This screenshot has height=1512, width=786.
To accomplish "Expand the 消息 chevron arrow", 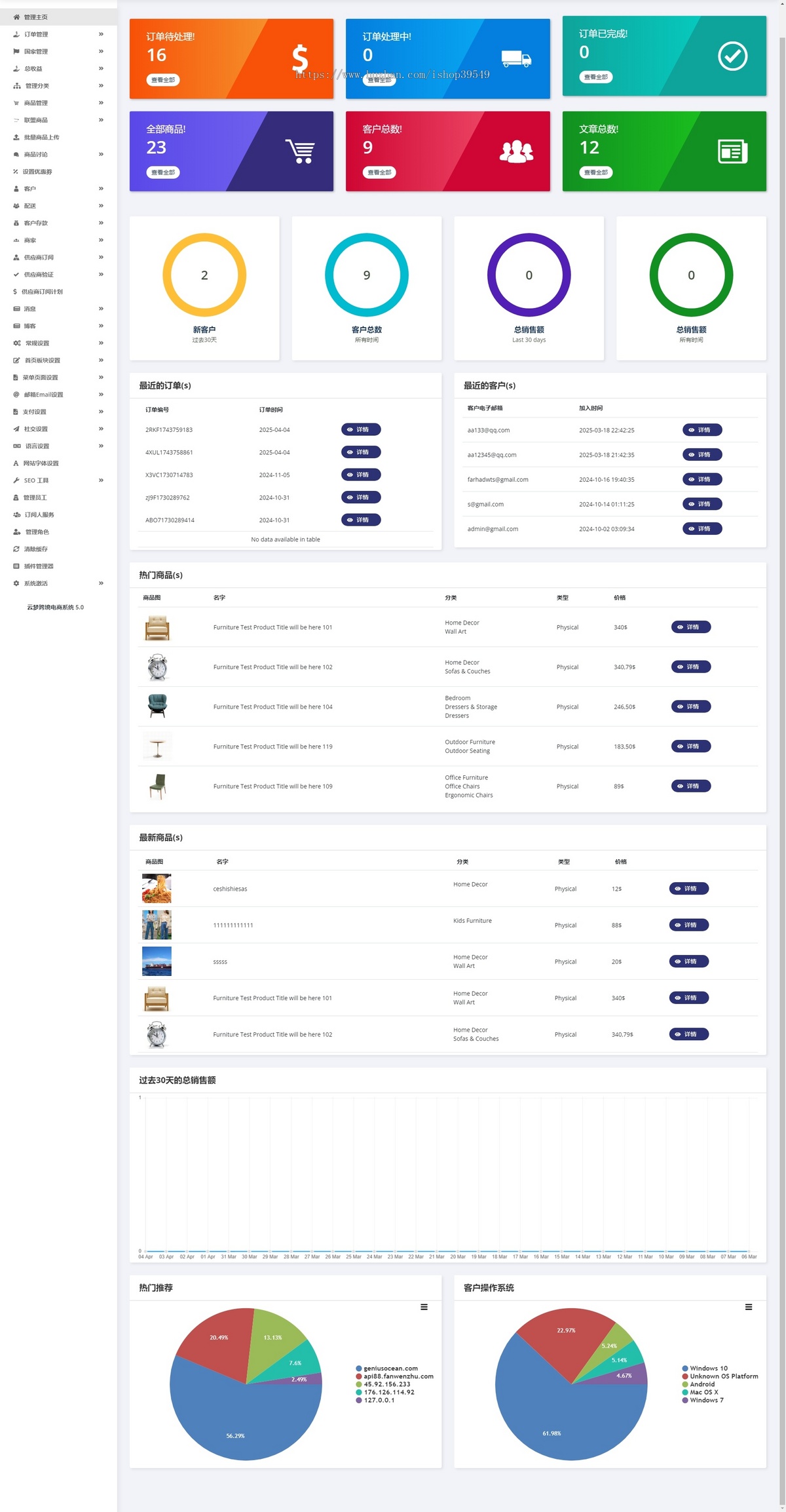I will 101,309.
